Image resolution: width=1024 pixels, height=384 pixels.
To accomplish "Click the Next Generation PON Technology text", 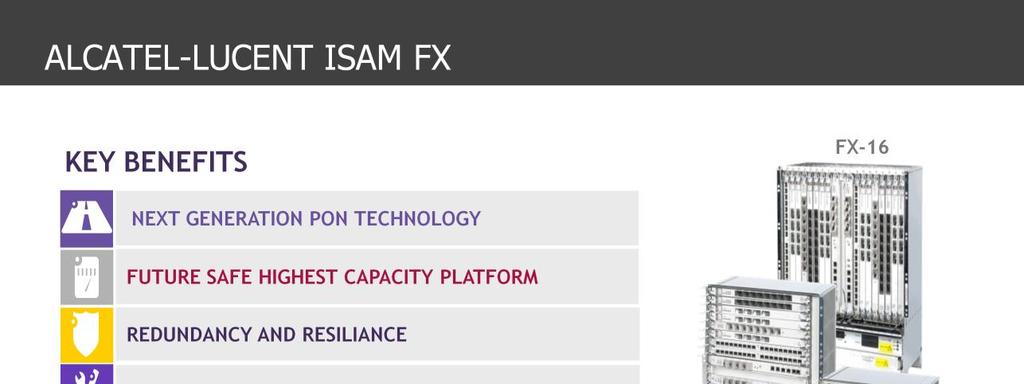I will pos(306,218).
